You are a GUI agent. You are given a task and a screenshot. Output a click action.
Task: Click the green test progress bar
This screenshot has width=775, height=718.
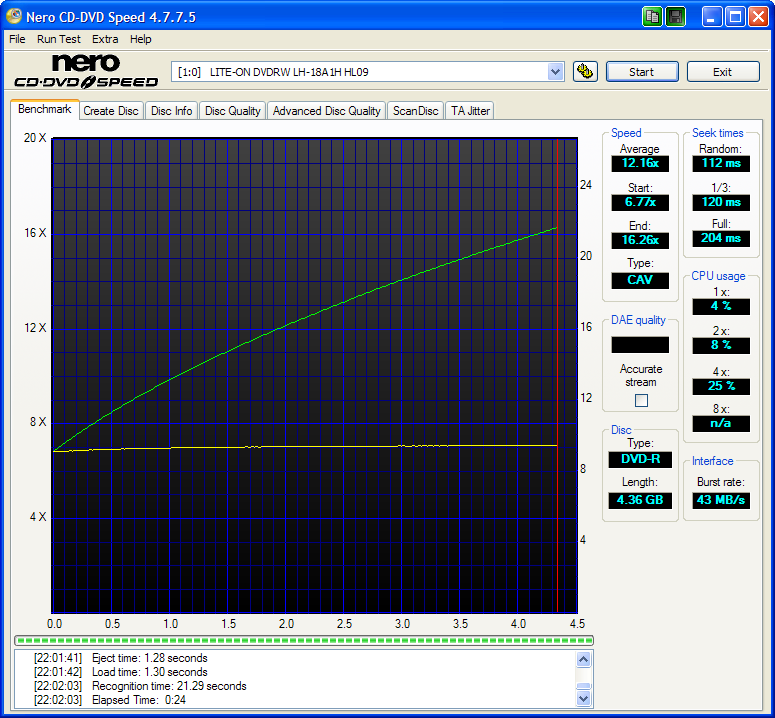point(304,641)
